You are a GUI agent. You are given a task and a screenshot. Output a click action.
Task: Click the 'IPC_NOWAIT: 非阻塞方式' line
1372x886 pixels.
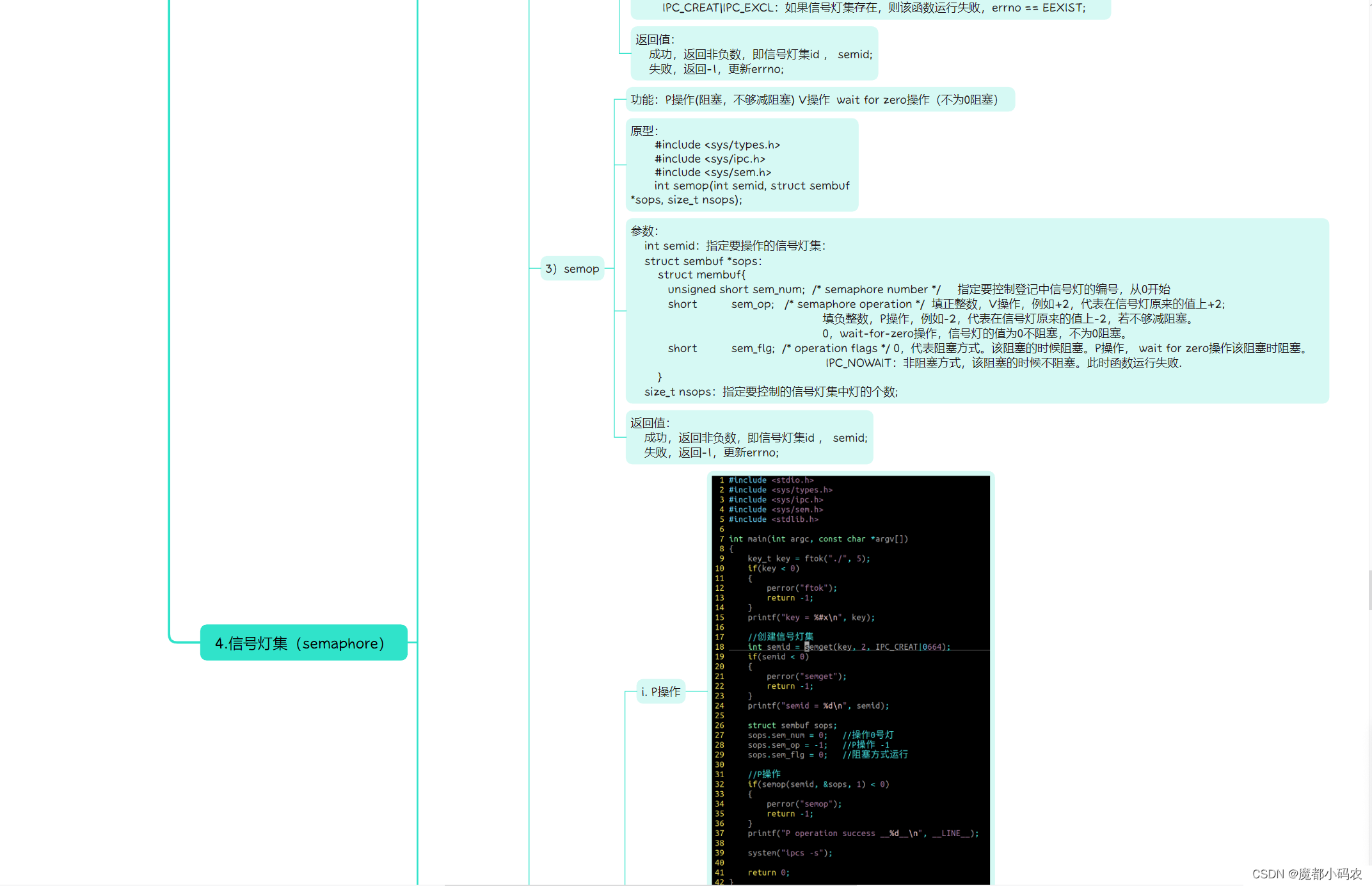(1003, 363)
